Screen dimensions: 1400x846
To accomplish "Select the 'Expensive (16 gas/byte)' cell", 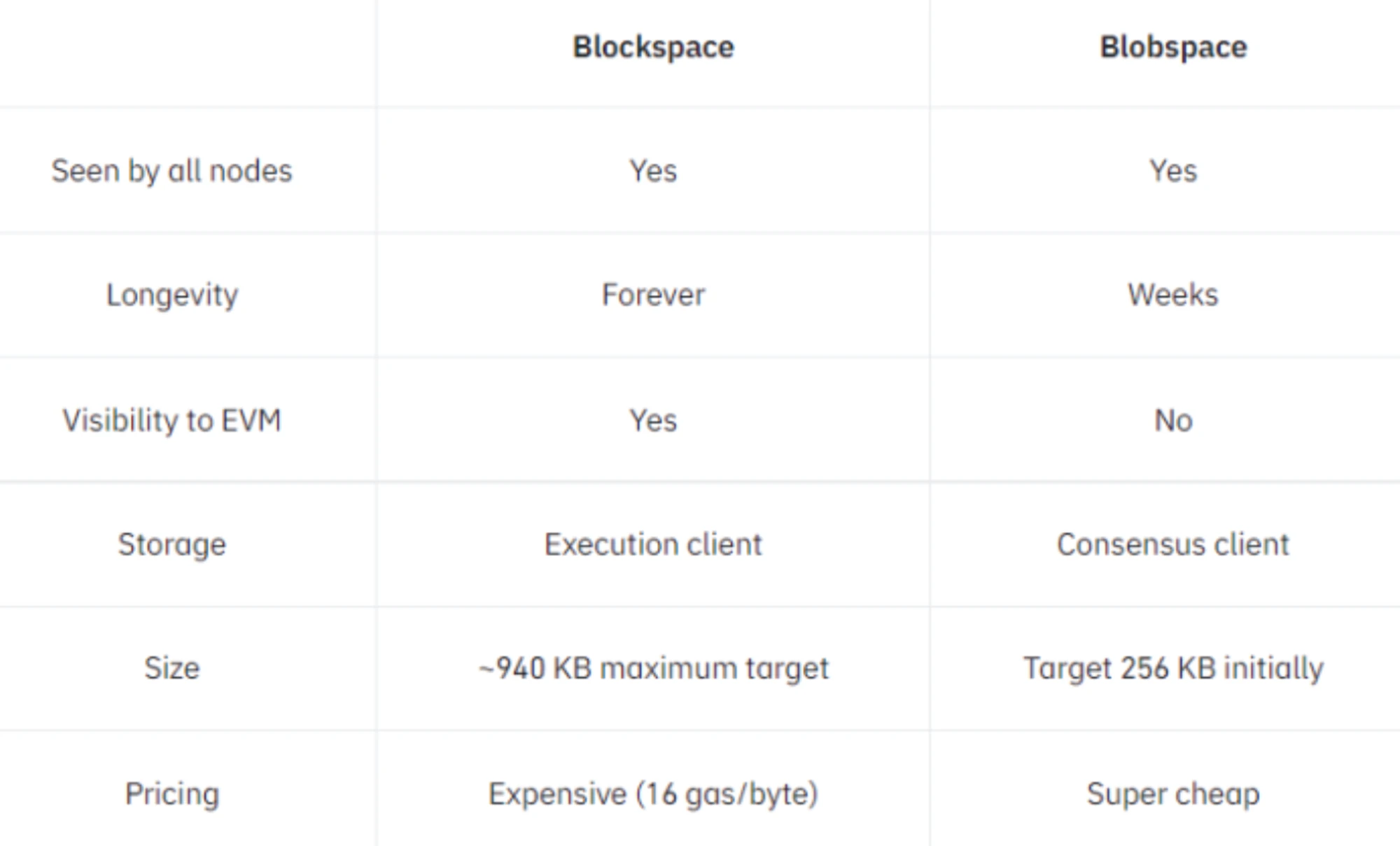I will pos(653,793).
